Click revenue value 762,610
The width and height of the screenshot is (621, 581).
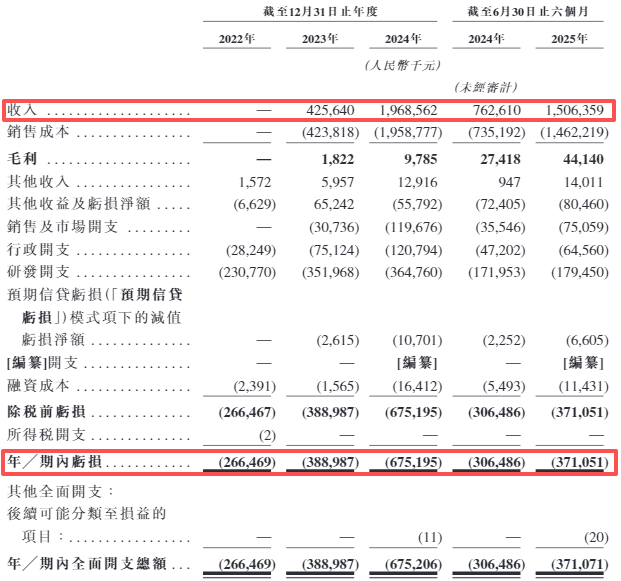tap(497, 110)
